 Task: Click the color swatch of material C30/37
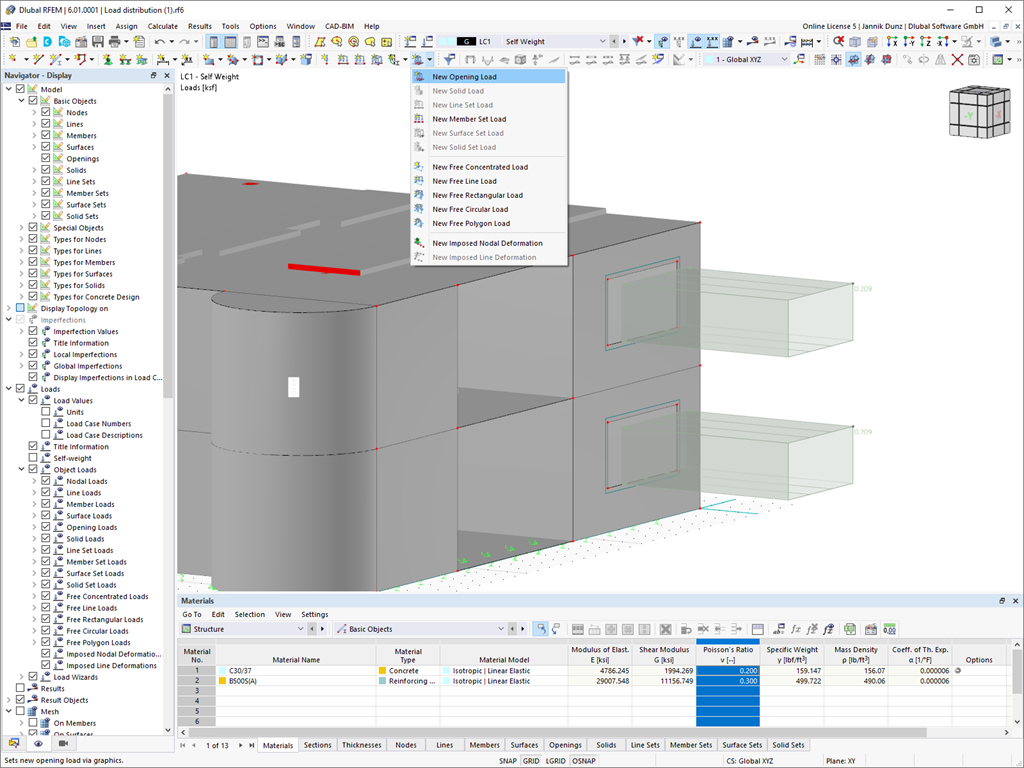(222, 670)
